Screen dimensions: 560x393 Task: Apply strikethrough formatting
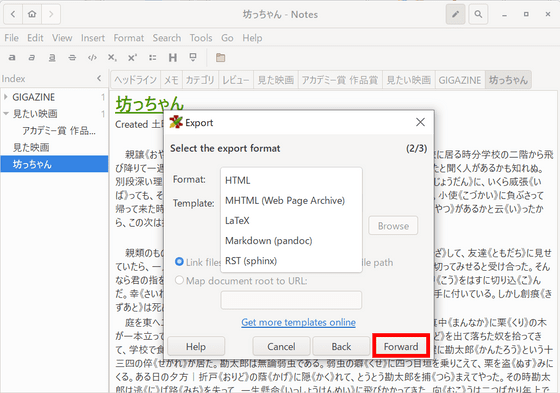pyautogui.click(x=72, y=58)
